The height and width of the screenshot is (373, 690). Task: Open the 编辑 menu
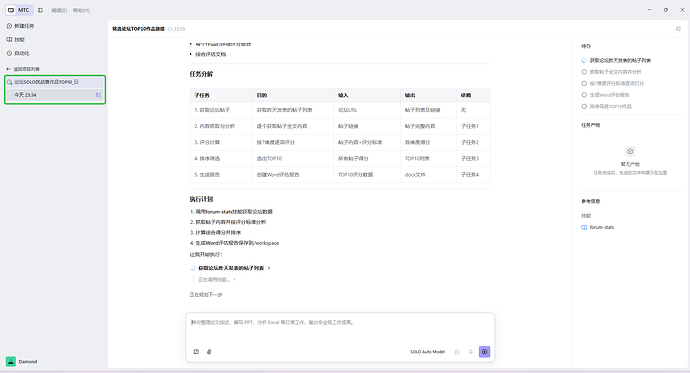(x=59, y=10)
